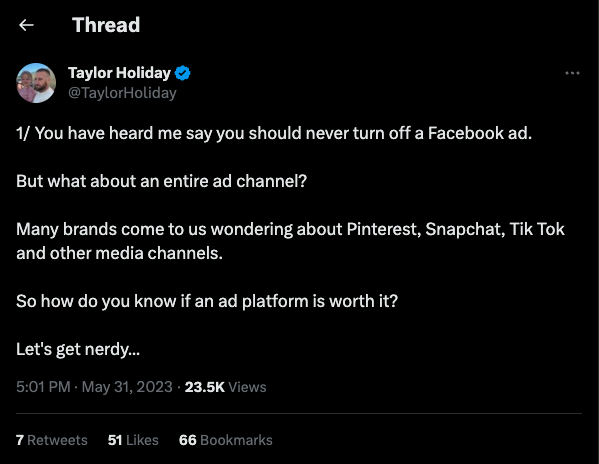Screen dimensions: 599x464
Task: Click 'So how do you know' question line
Action: coord(207,301)
